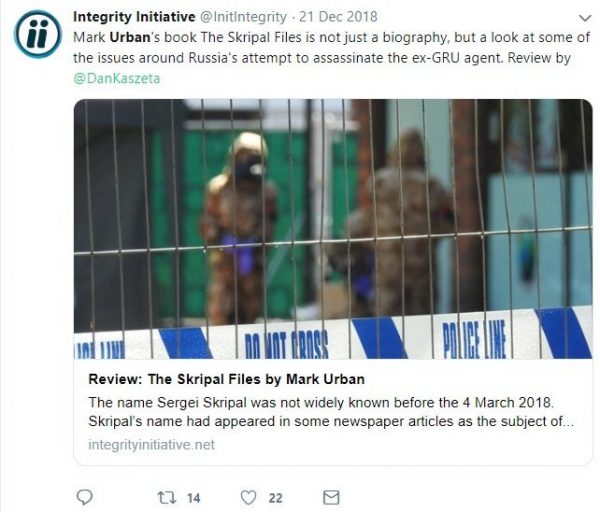Visit integrityinitiative.net domain link
This screenshot has width=600, height=512.
pyautogui.click(x=152, y=445)
